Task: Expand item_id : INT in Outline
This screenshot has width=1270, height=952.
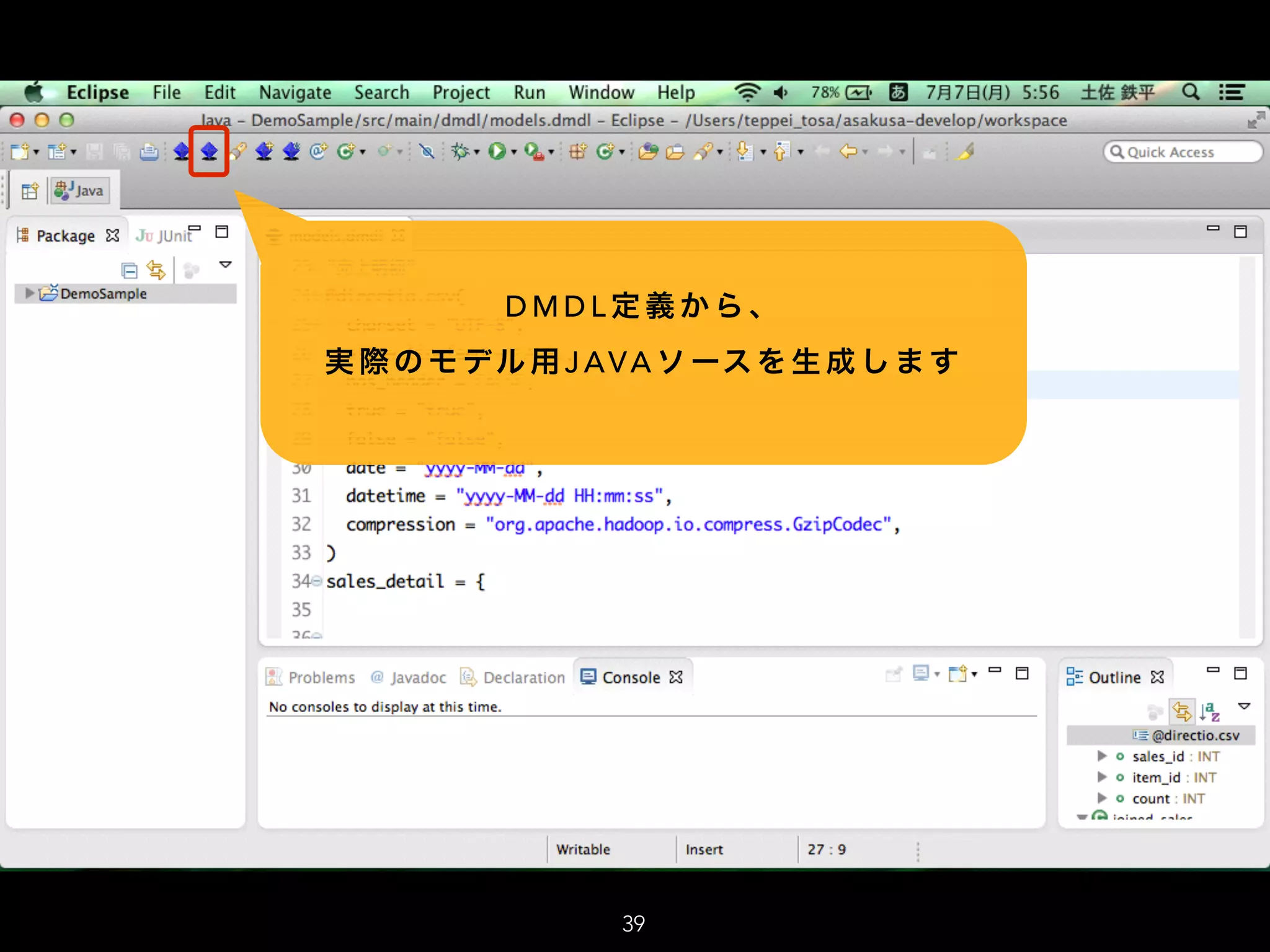Action: click(1102, 777)
